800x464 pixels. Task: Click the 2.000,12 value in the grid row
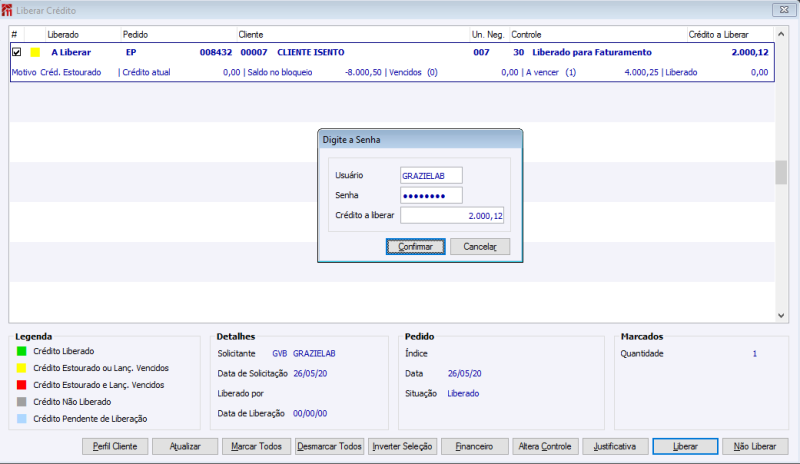click(750, 52)
